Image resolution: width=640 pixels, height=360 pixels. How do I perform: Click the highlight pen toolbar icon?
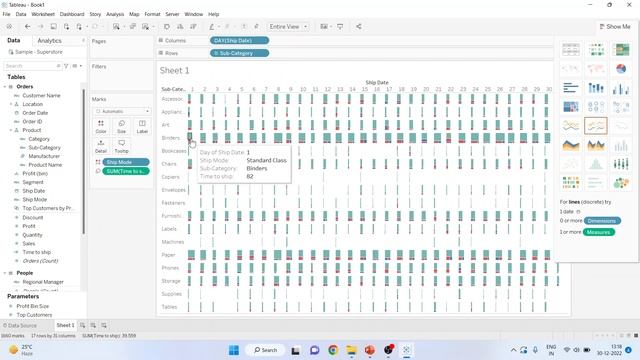[211, 27]
